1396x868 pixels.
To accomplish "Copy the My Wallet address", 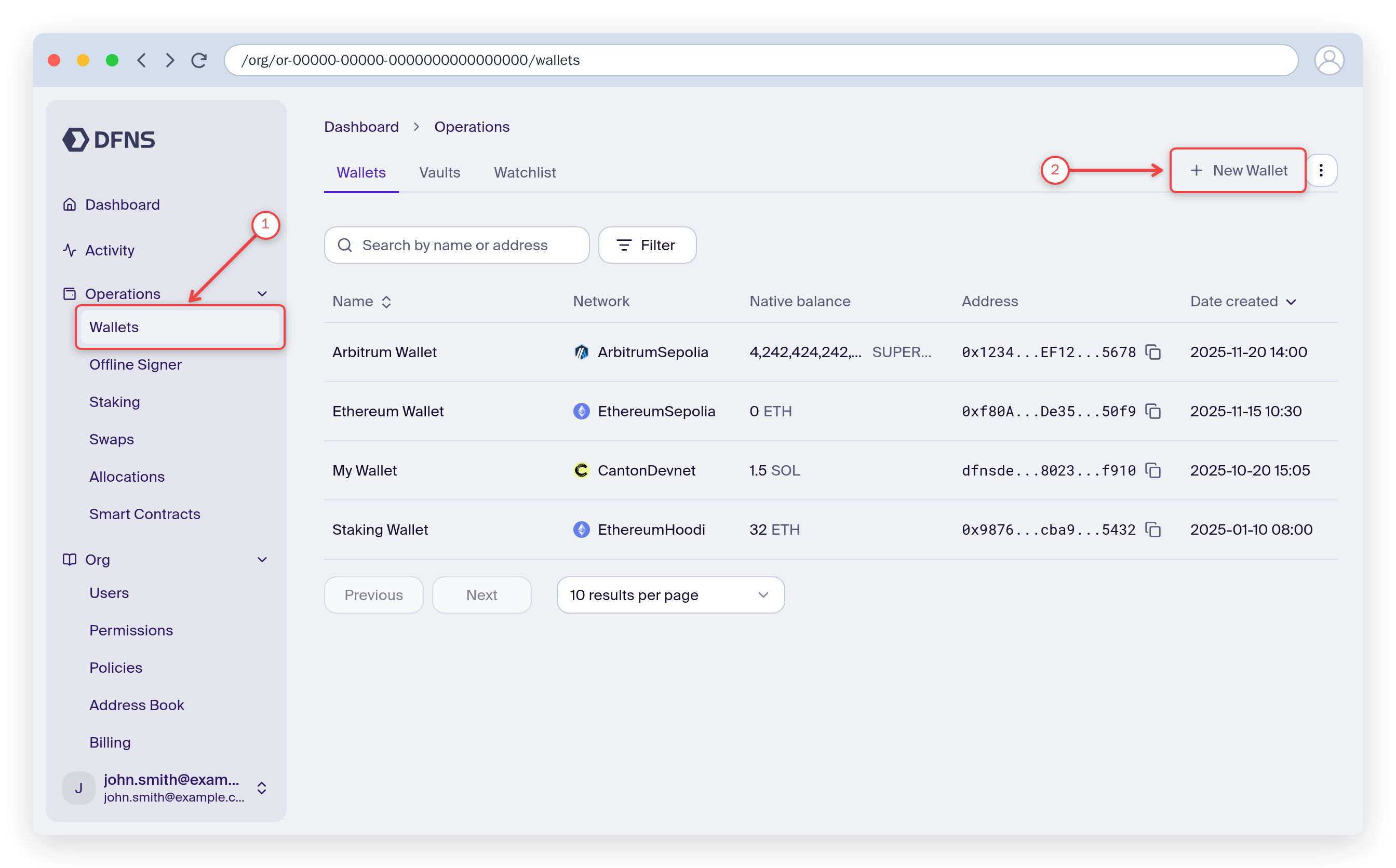I will point(1153,470).
